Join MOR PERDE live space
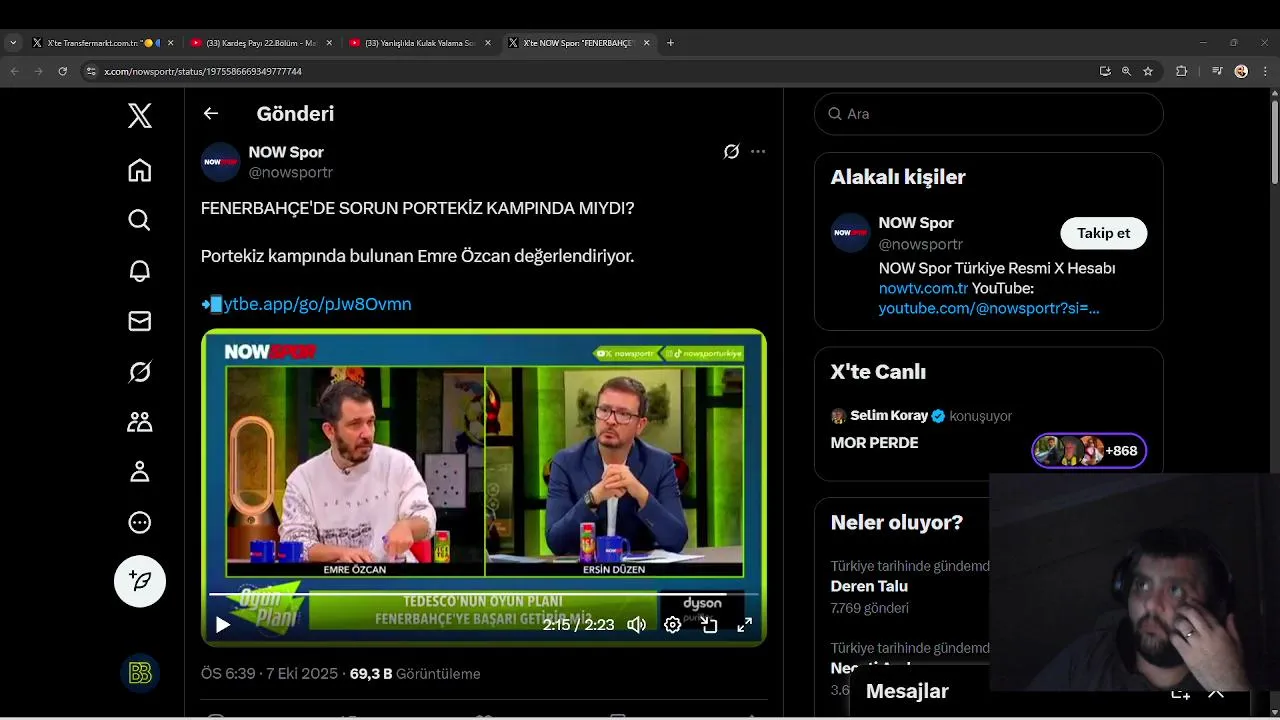The image size is (1280, 720). [x=874, y=443]
